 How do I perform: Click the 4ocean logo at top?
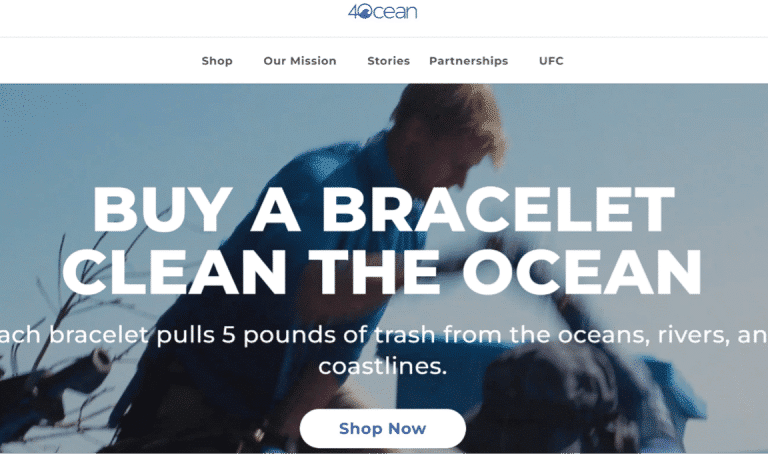383,11
